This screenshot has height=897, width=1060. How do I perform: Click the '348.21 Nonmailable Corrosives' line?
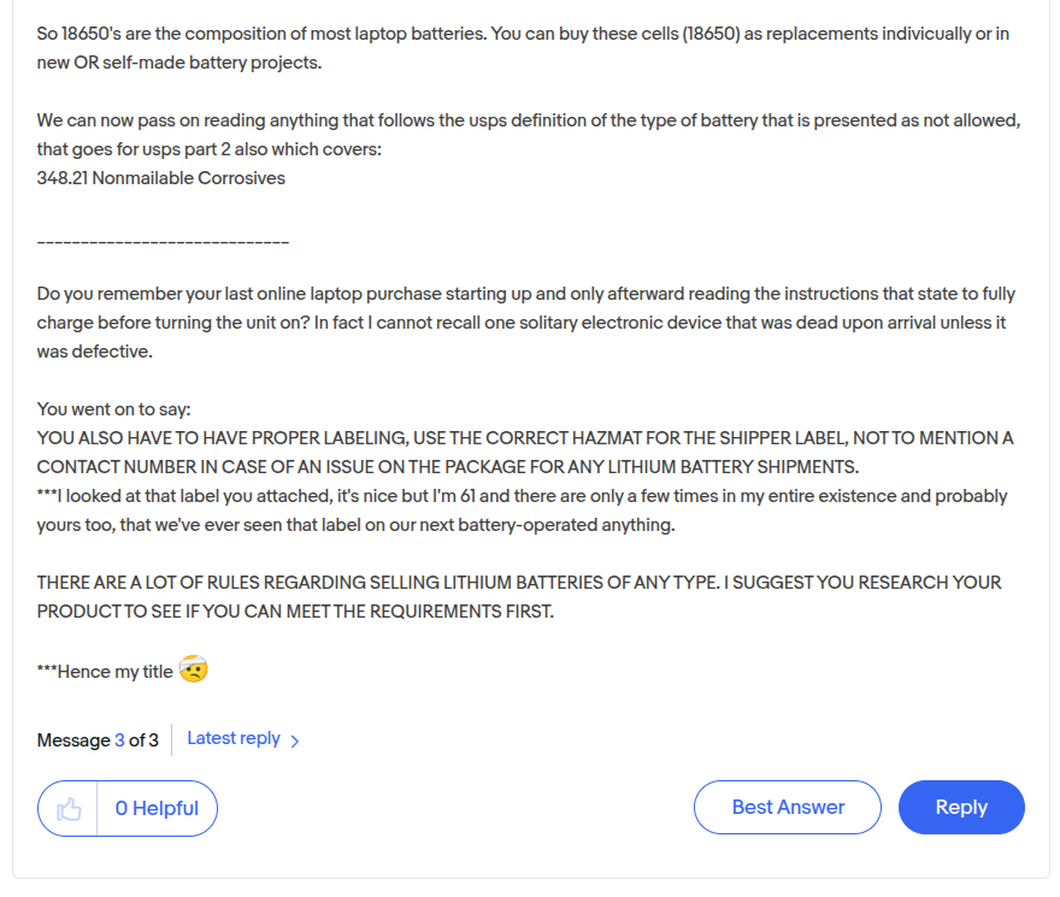pyautogui.click(x=161, y=178)
